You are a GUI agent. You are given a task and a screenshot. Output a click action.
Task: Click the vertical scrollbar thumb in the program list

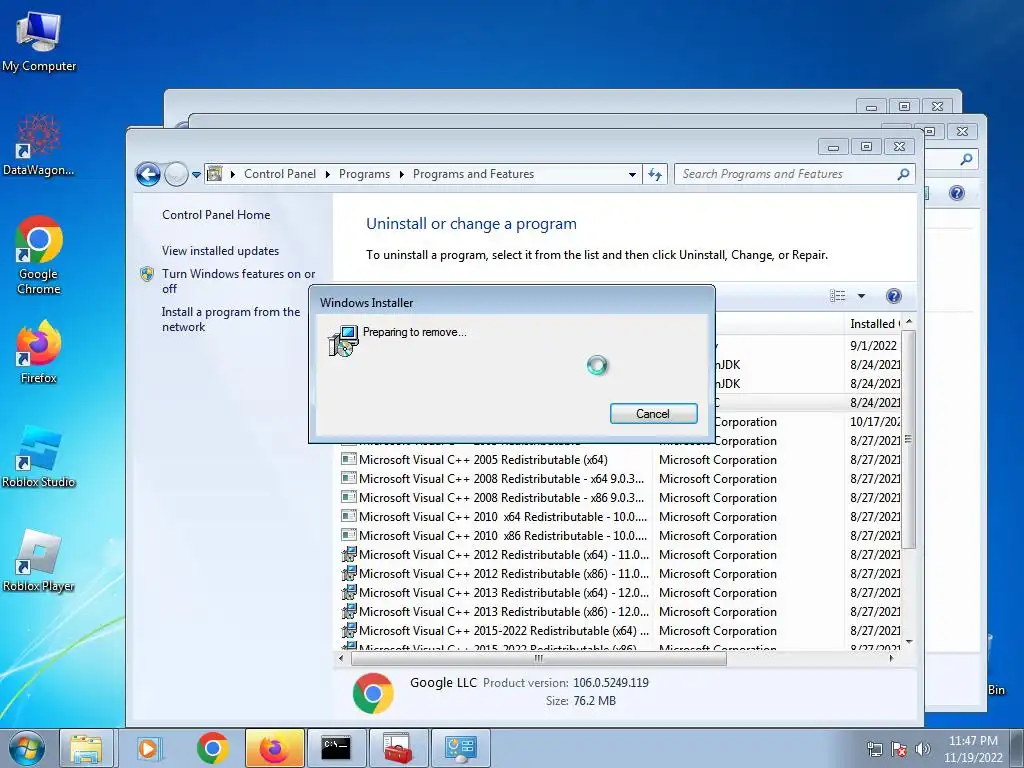pyautogui.click(x=908, y=439)
